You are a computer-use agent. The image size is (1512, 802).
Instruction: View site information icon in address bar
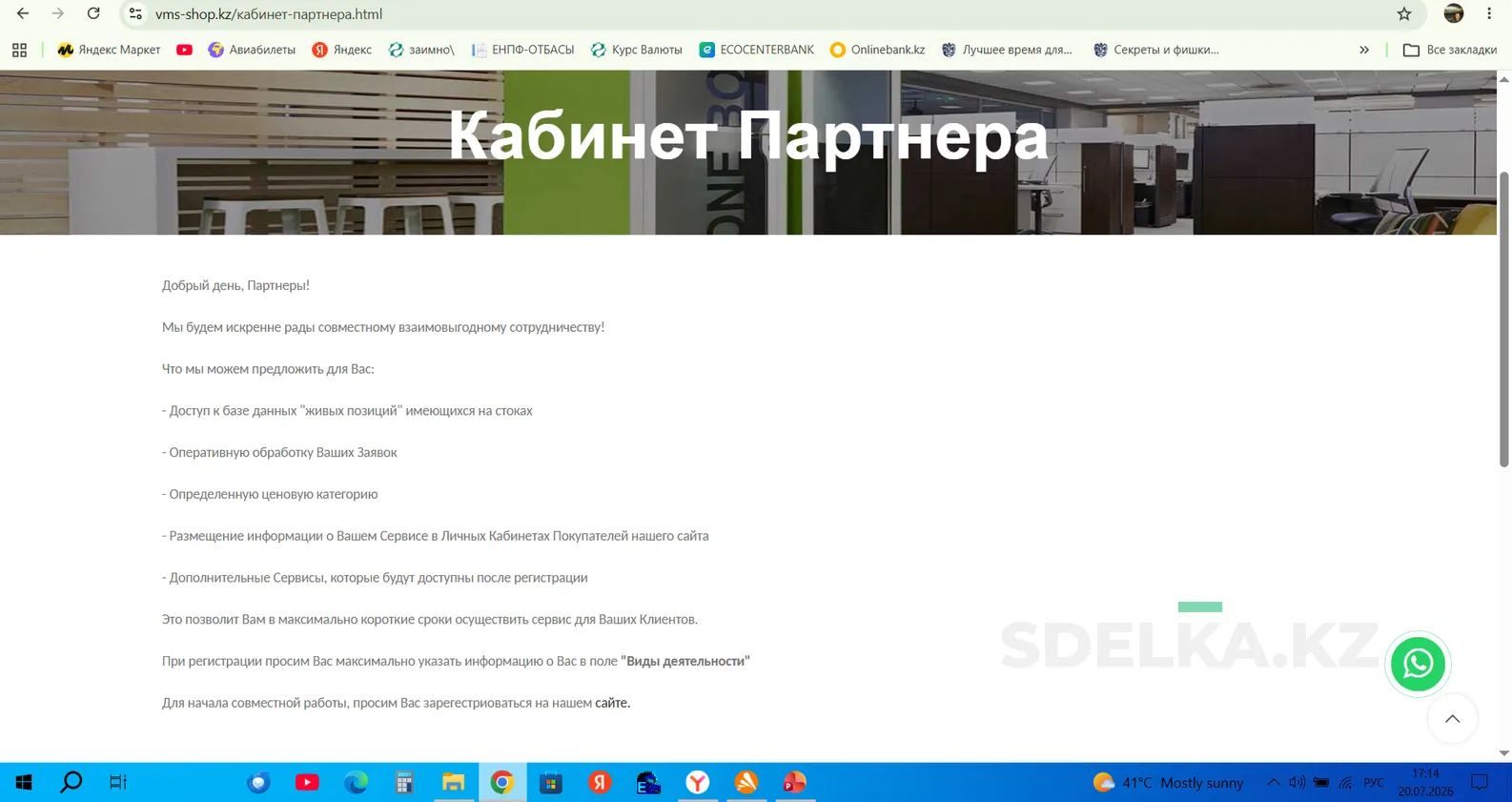[x=135, y=14]
